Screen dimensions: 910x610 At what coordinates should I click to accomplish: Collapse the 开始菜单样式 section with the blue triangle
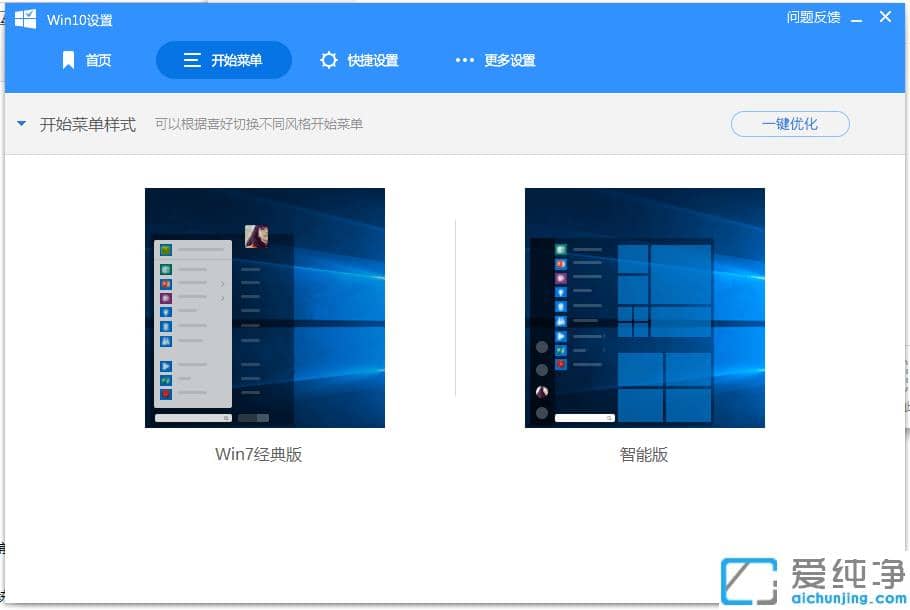point(21,123)
